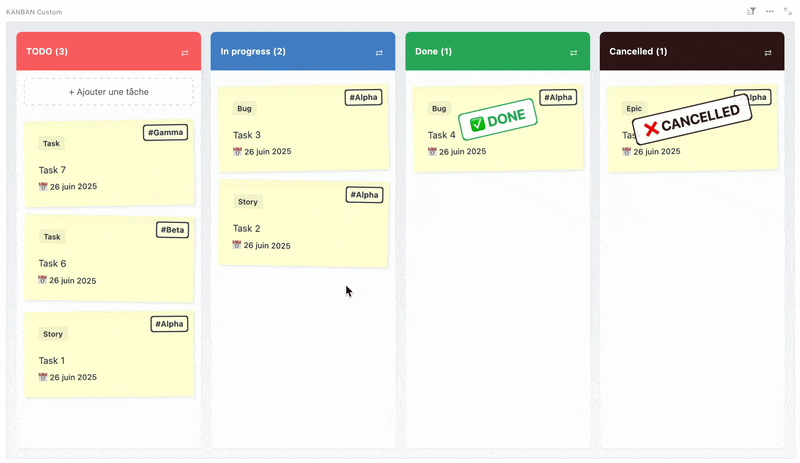Click the swap arrows on TODO column
Viewport: 800px width, 463px height.
coord(185,52)
